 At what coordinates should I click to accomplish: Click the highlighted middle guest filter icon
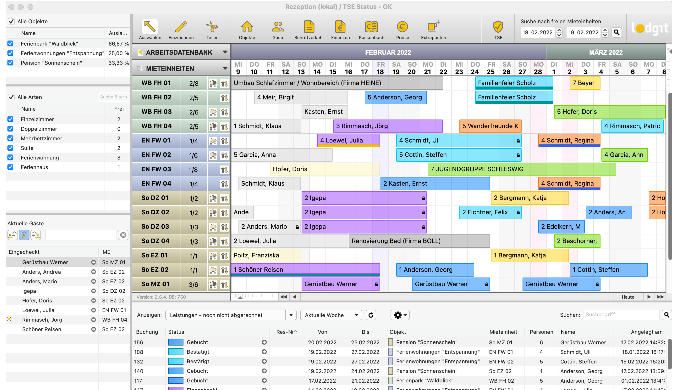24,235
